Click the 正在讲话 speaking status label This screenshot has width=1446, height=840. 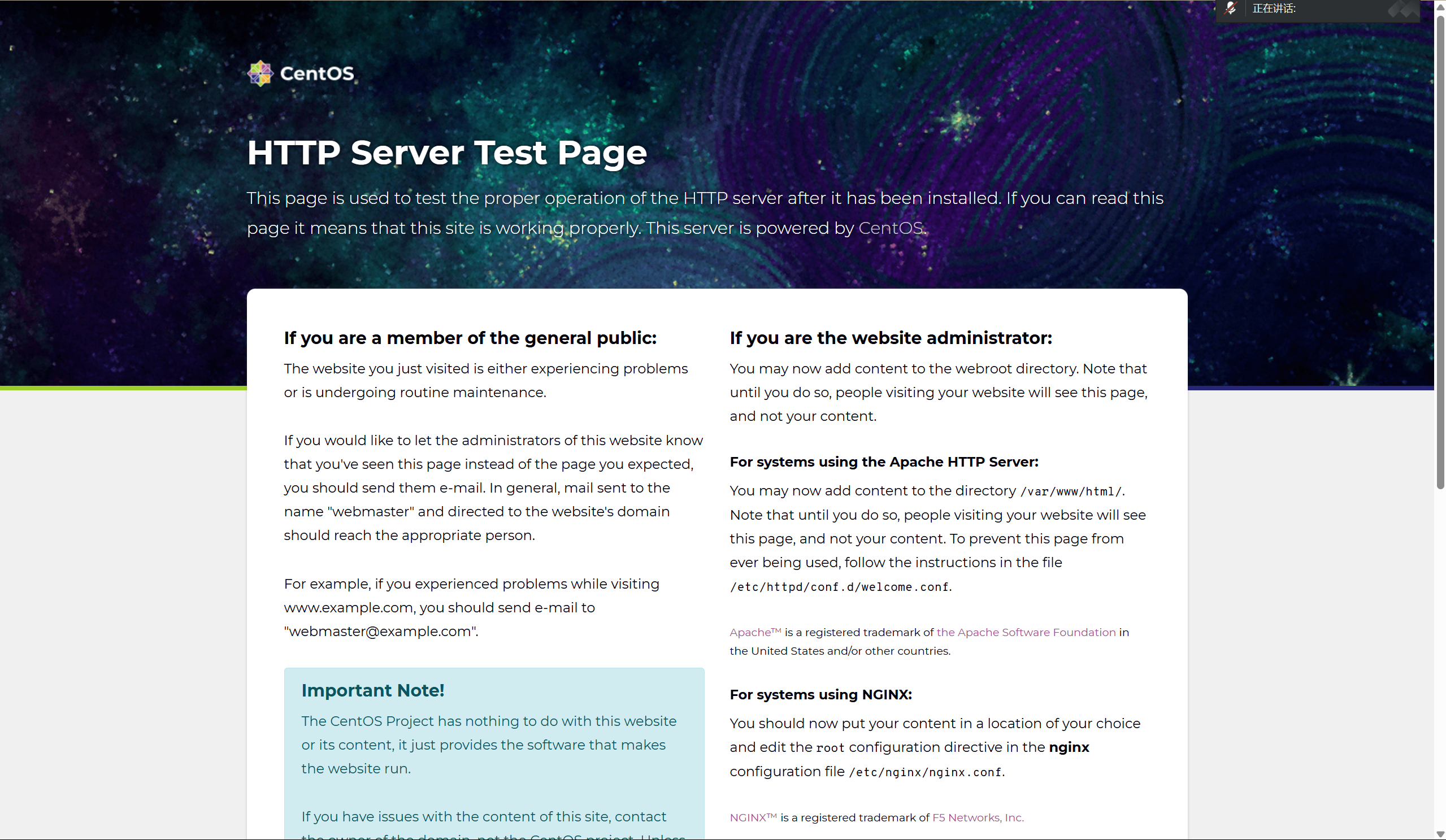1273,8
